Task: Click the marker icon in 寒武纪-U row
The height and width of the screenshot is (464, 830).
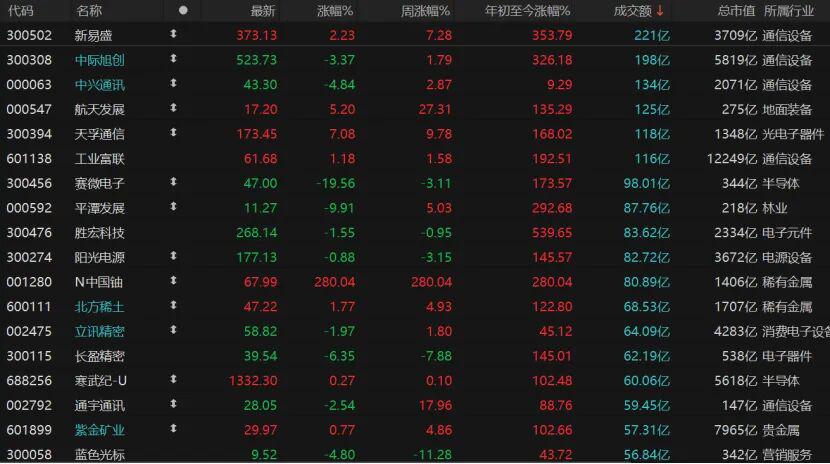Action: pyautogui.click(x=174, y=380)
